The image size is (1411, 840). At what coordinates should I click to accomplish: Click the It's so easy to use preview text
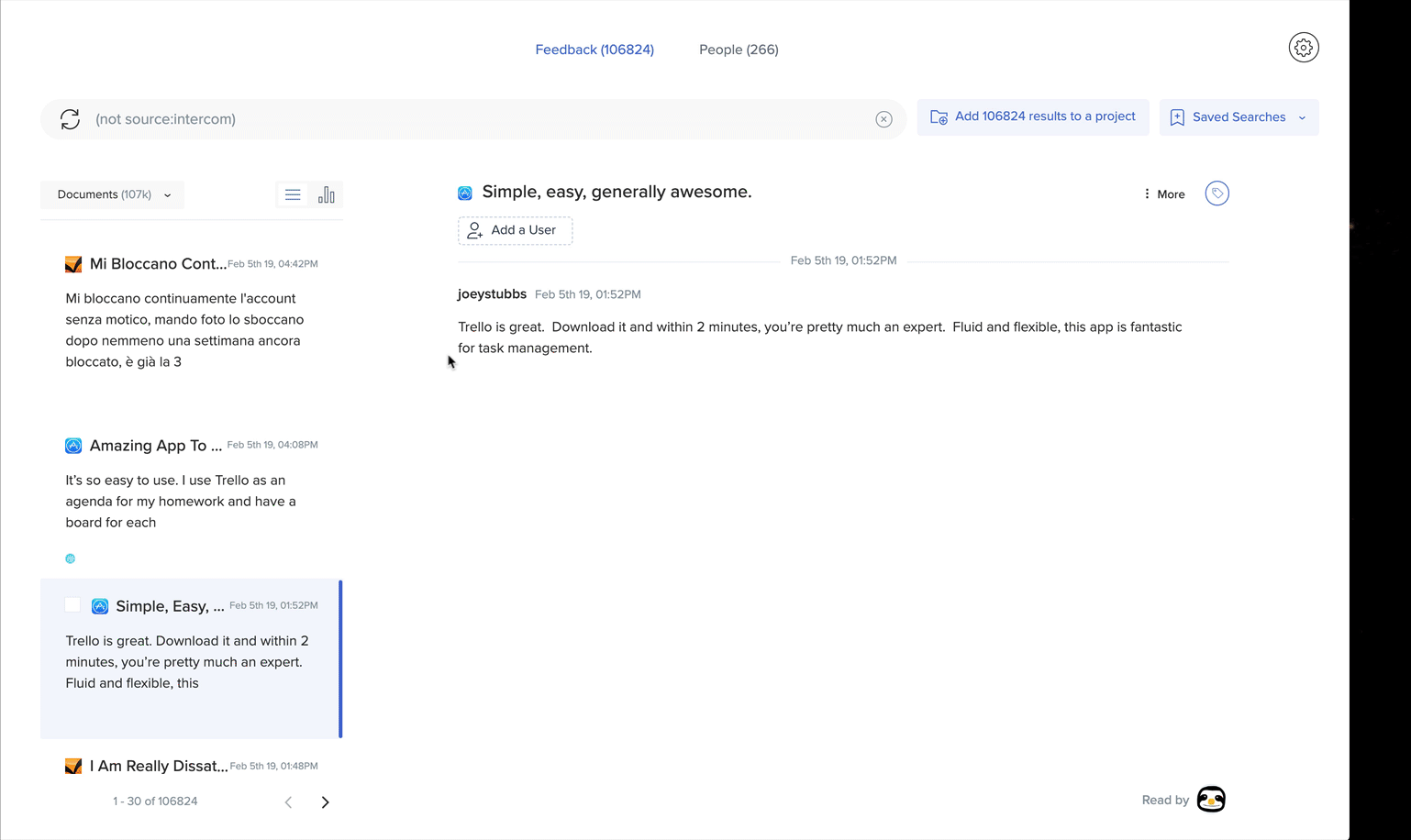point(181,502)
